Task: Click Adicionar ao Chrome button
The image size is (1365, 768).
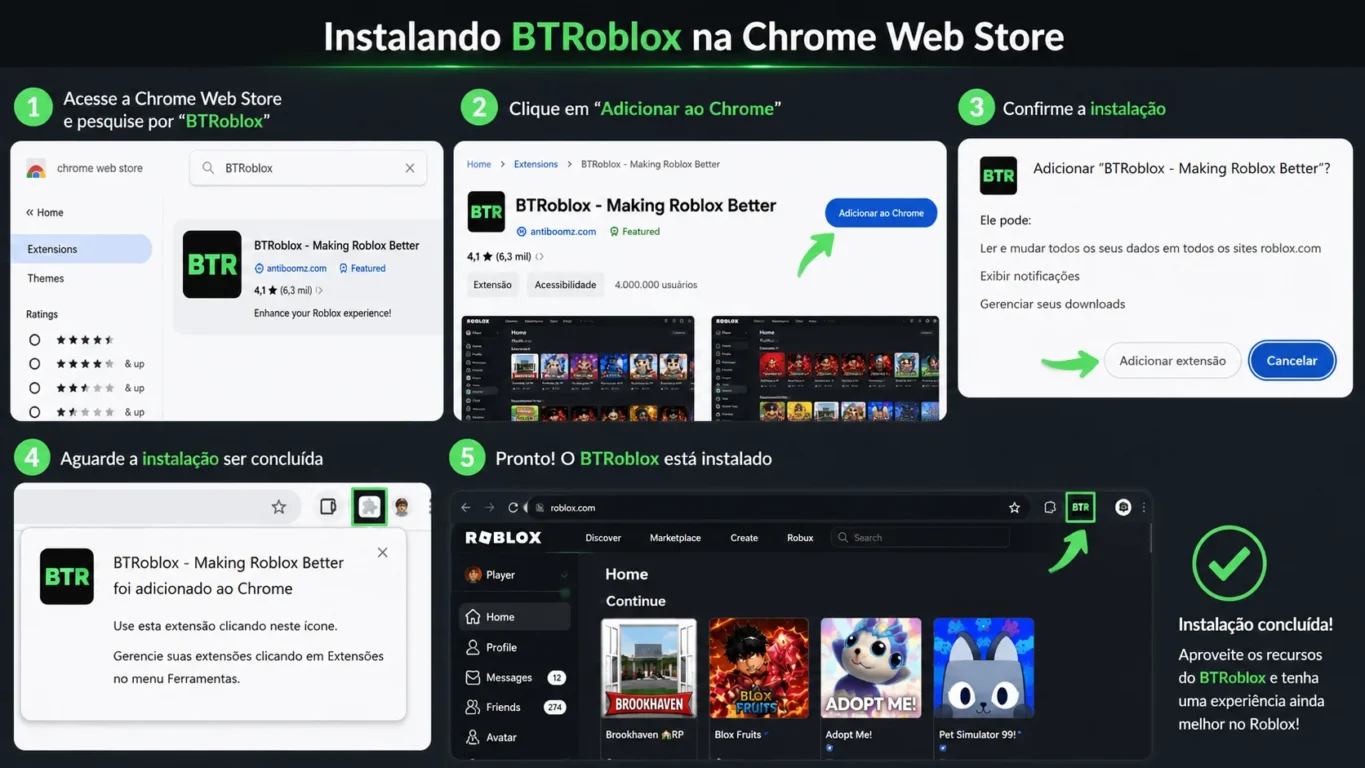Action: pos(881,213)
